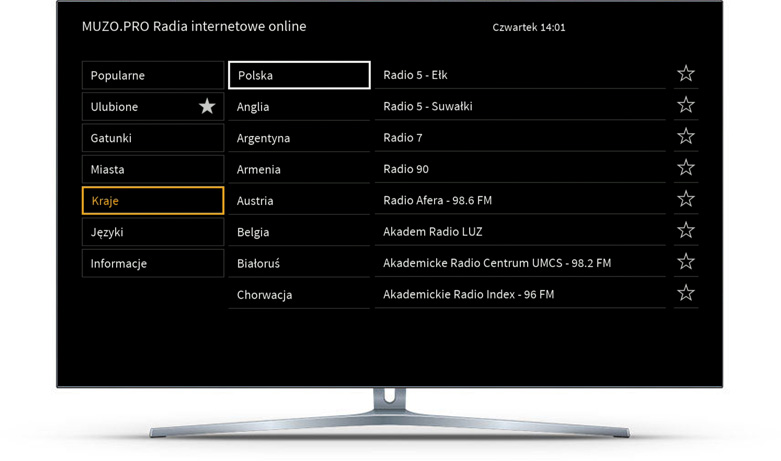Star the Radio 7 station

685,137
